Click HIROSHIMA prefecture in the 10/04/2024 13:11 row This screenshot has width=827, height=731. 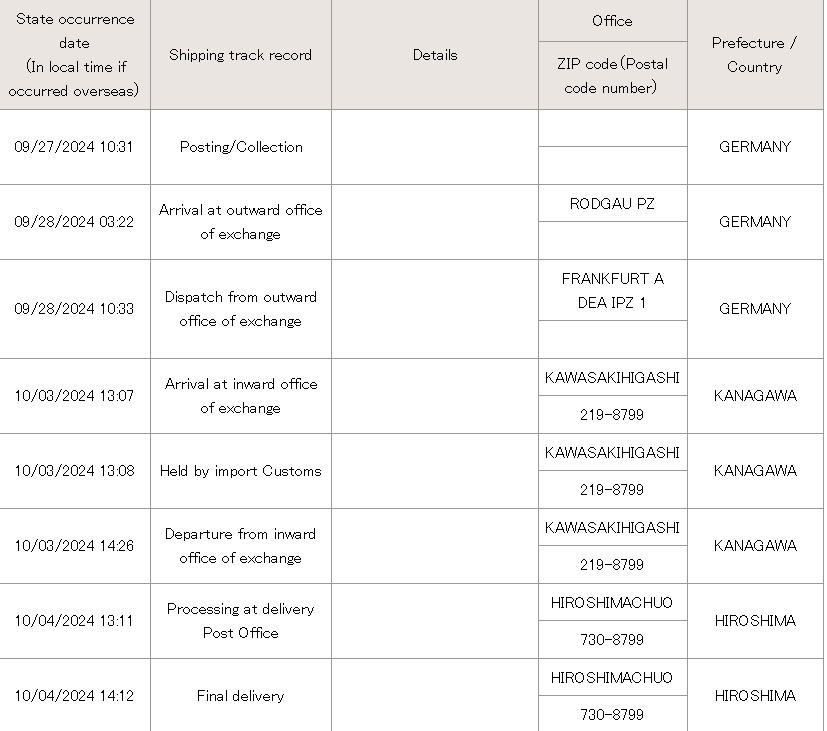(x=755, y=620)
